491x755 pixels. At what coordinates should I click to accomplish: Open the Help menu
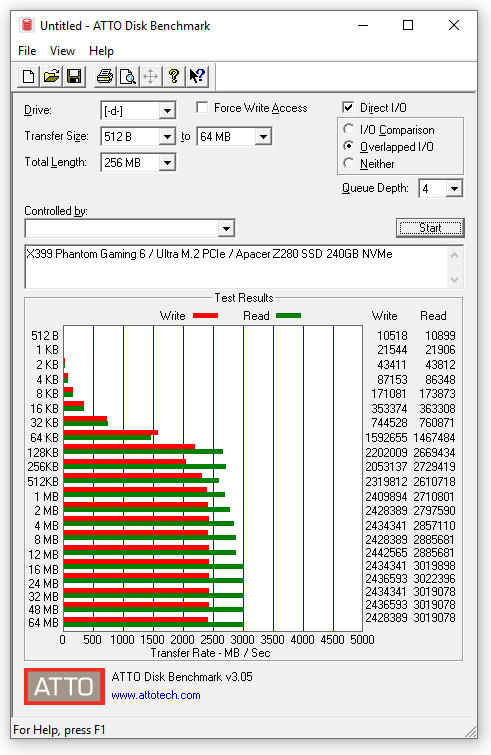pyautogui.click(x=101, y=51)
